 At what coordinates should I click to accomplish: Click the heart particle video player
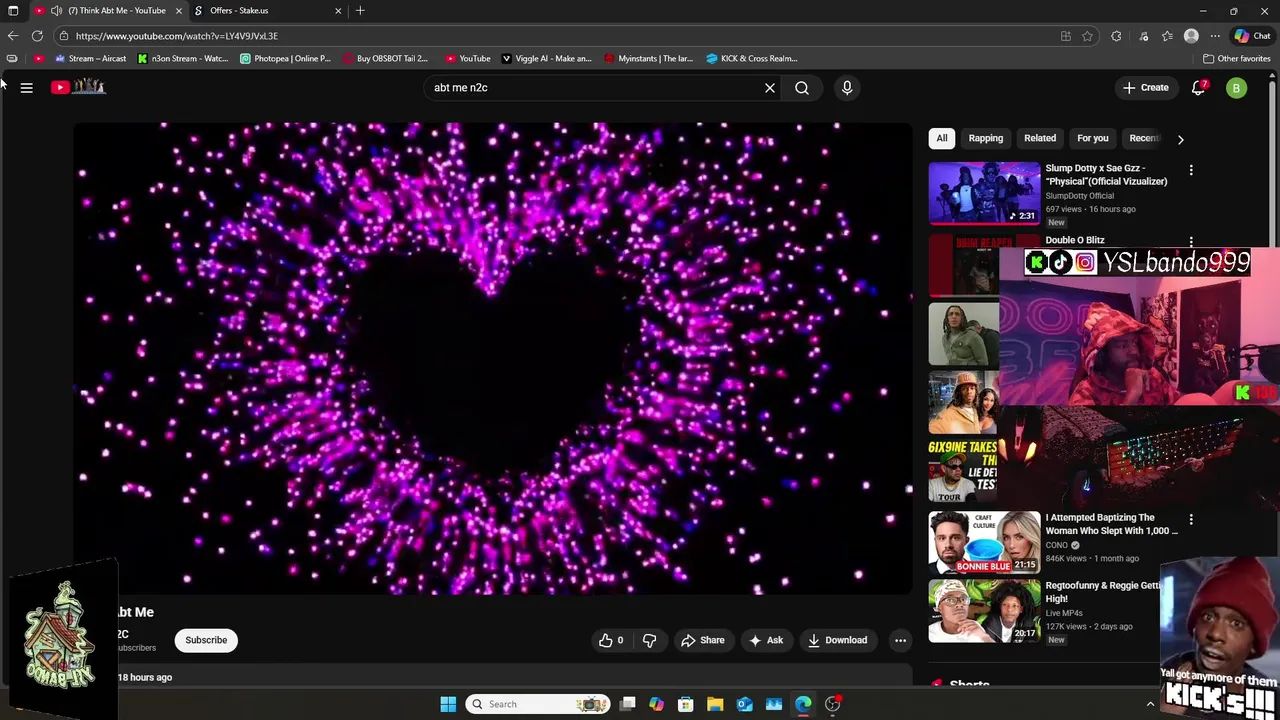(x=493, y=359)
